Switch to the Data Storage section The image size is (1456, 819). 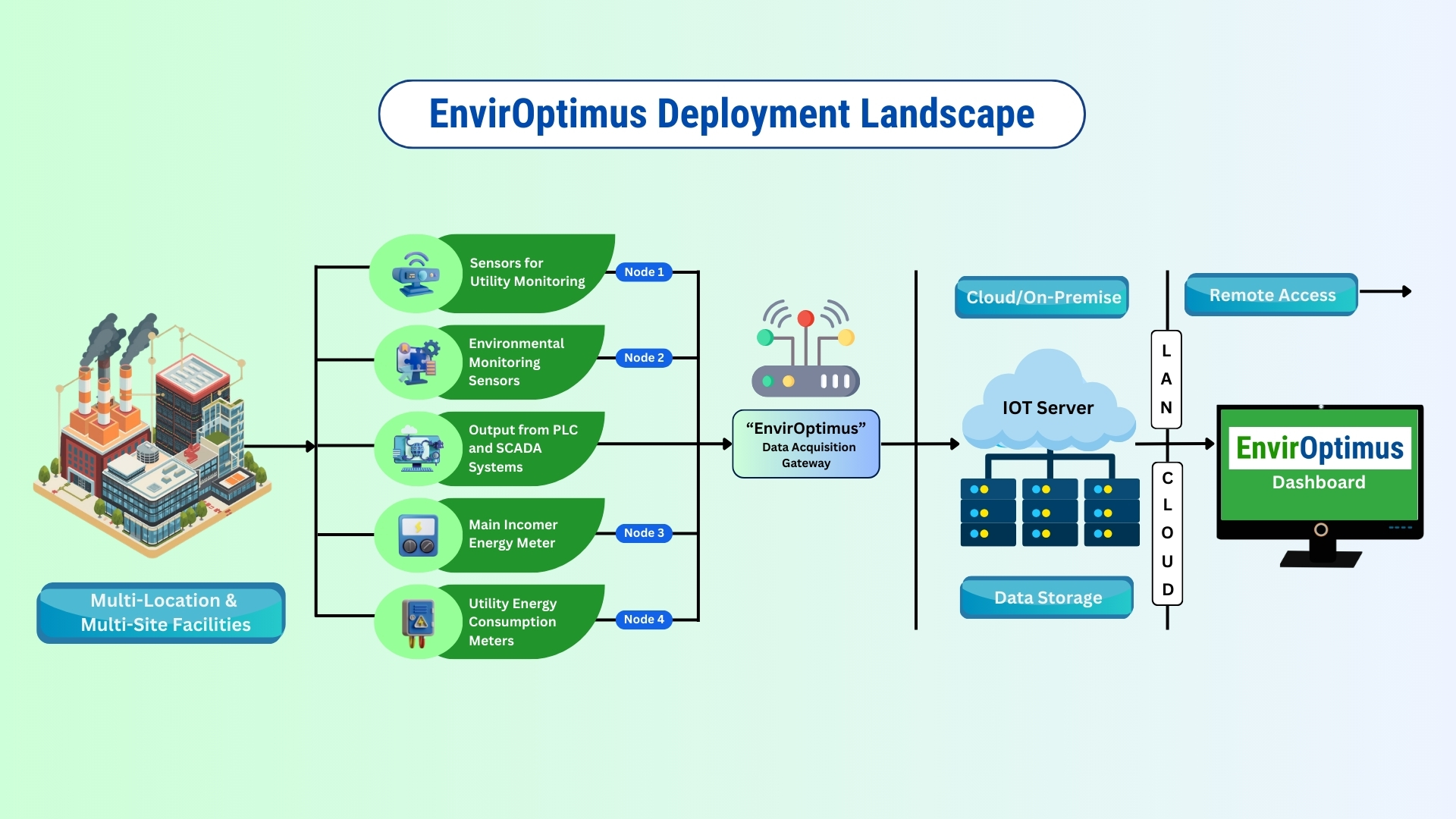click(x=1046, y=598)
